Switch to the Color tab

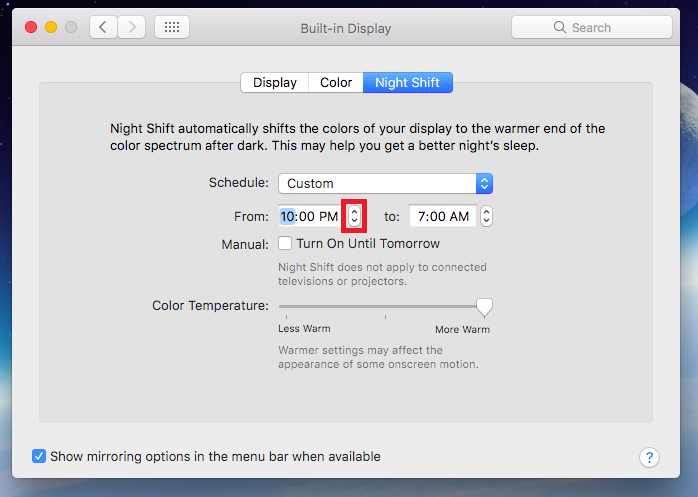[x=336, y=83]
